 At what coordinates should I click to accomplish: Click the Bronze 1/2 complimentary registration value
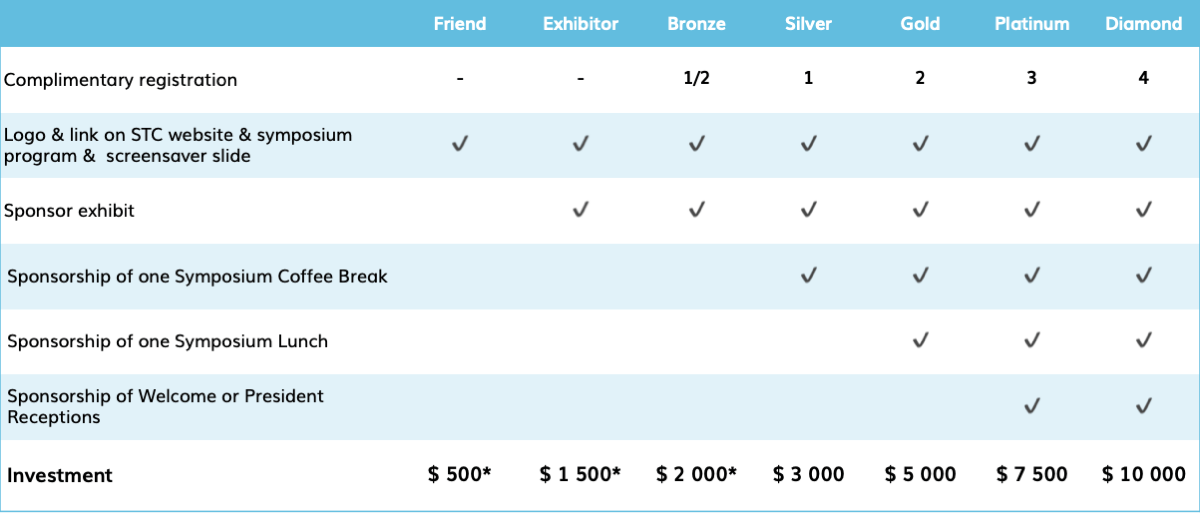pyautogui.click(x=697, y=78)
